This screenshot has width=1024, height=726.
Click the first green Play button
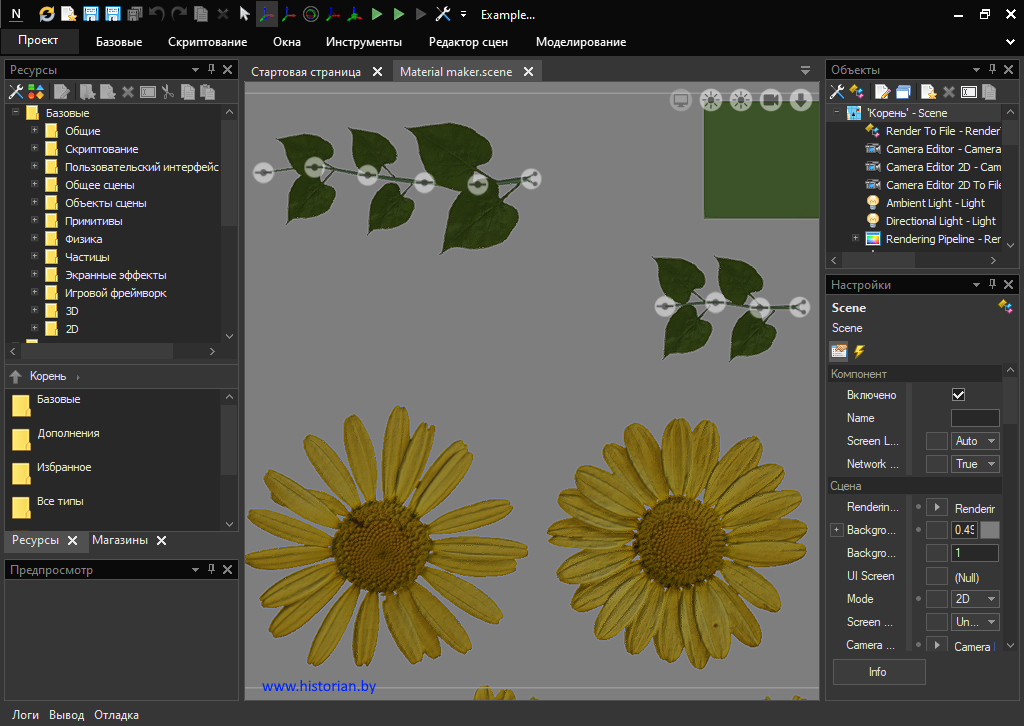click(377, 14)
